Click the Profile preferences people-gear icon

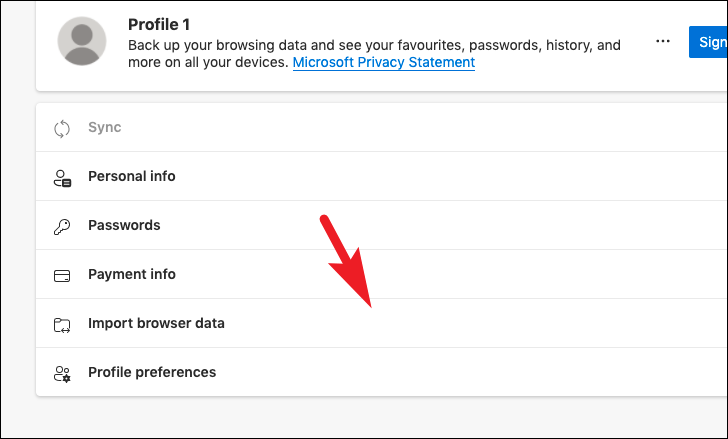pos(62,374)
